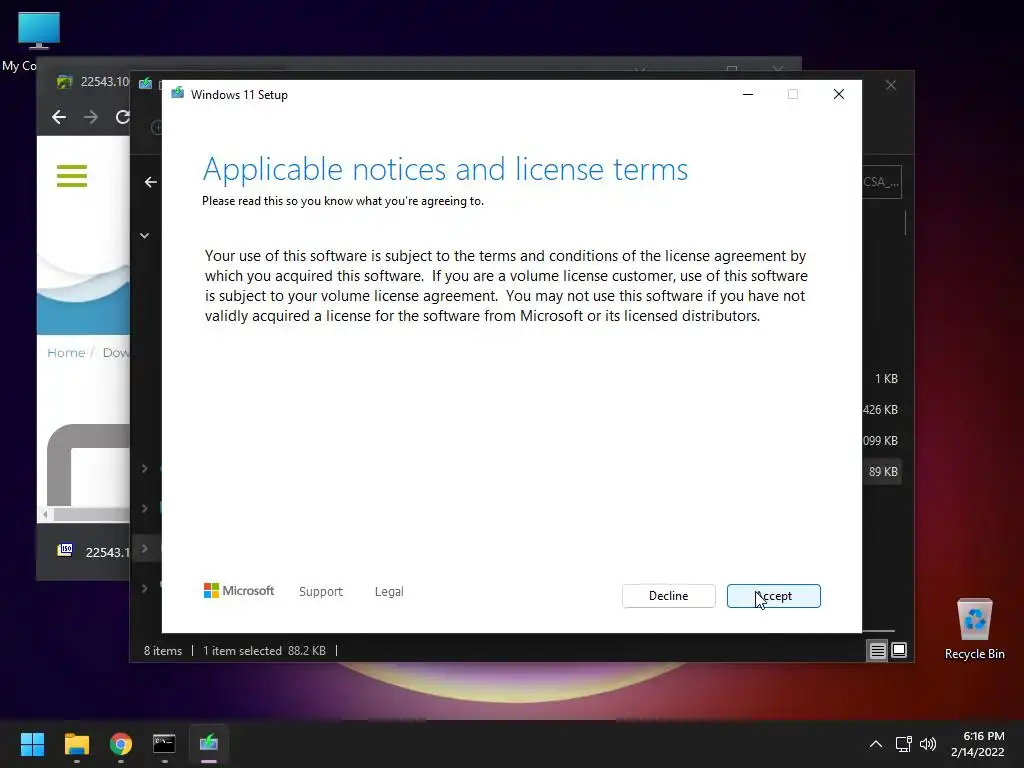This screenshot has height=768, width=1024.
Task: Switch Explorer to large icons view
Action: pyautogui.click(x=899, y=650)
